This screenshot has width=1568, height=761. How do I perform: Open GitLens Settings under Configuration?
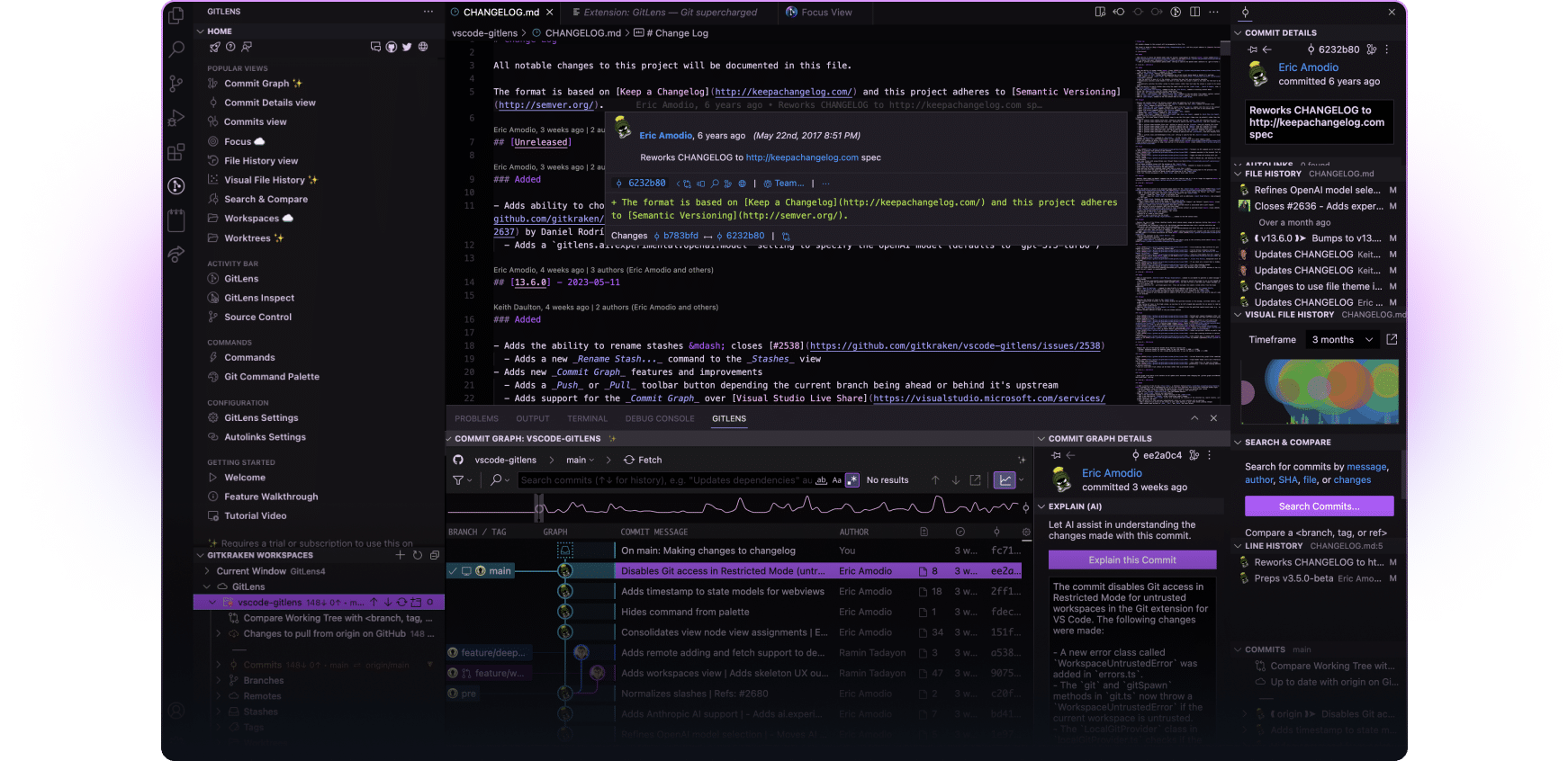tap(261, 417)
